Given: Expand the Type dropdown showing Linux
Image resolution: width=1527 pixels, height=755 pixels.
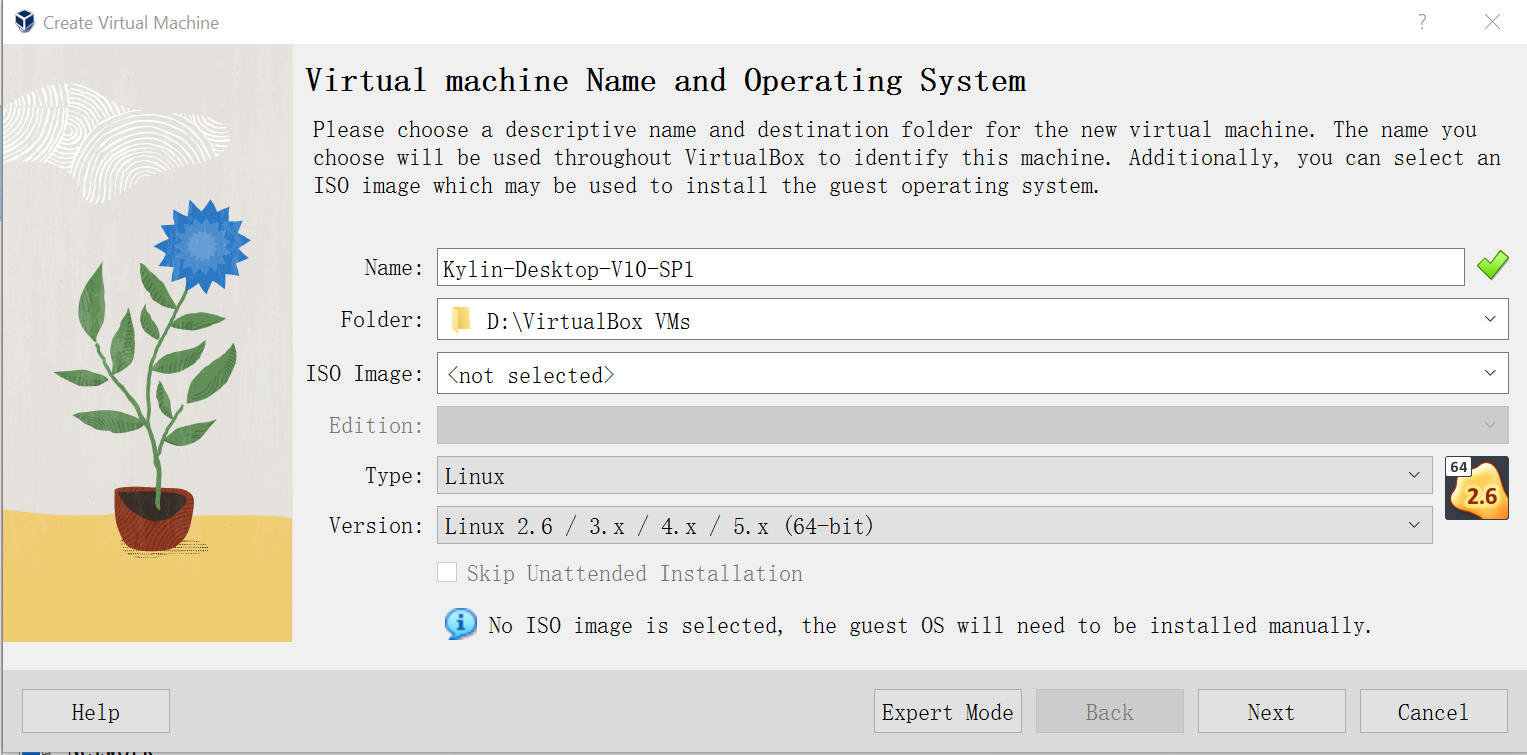Looking at the screenshot, I should (x=934, y=476).
